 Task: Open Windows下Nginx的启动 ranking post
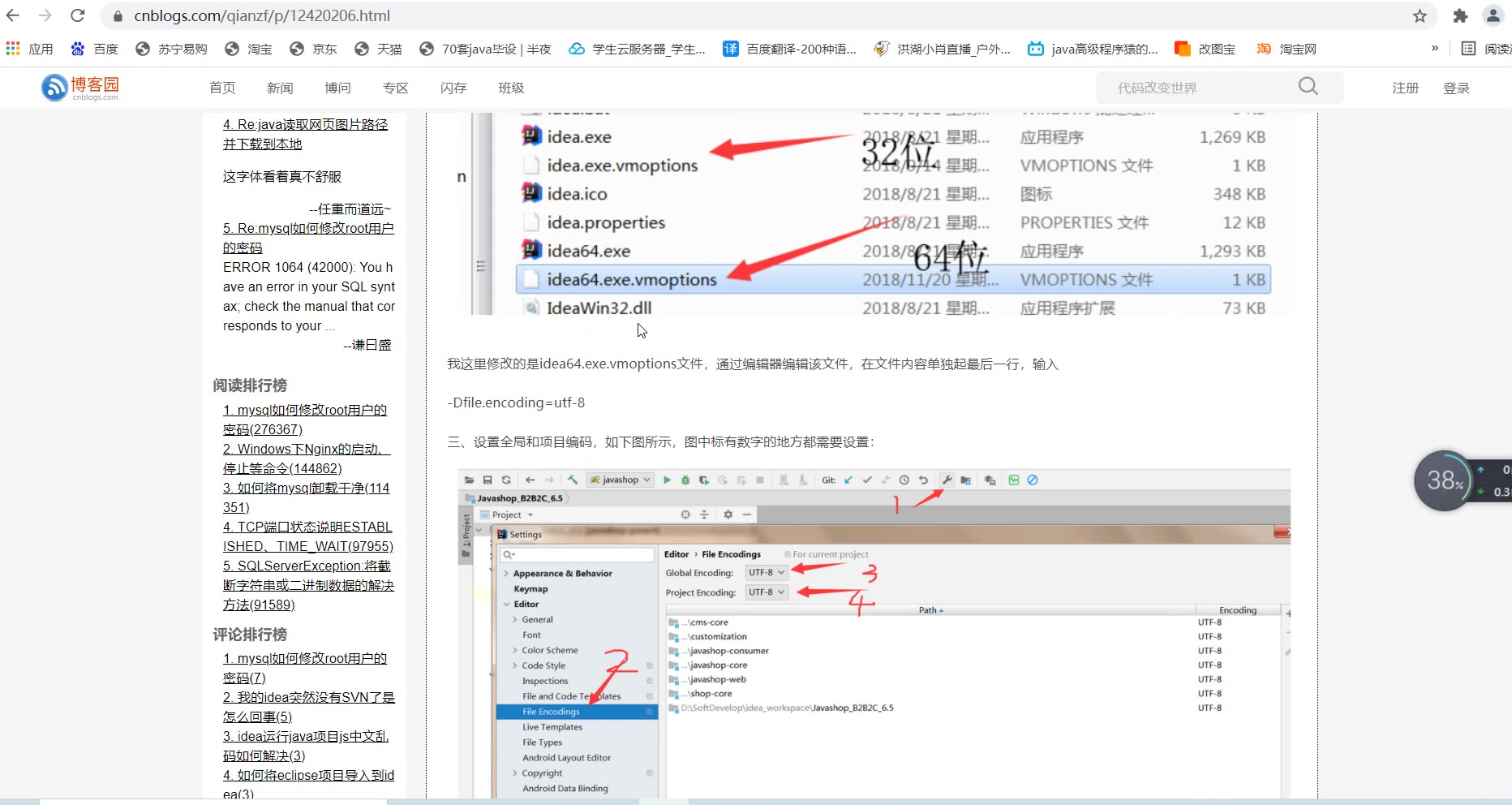(x=307, y=458)
